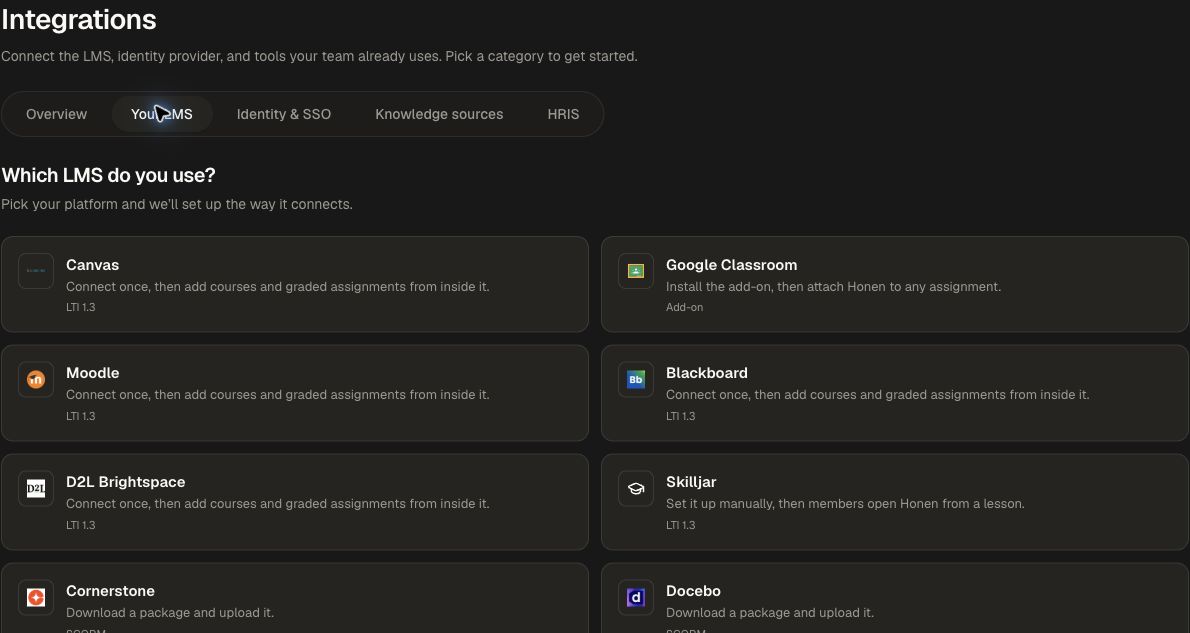Click the 'Which LMS do you use?' heading
Image resolution: width=1190 pixels, height=633 pixels.
(x=109, y=175)
